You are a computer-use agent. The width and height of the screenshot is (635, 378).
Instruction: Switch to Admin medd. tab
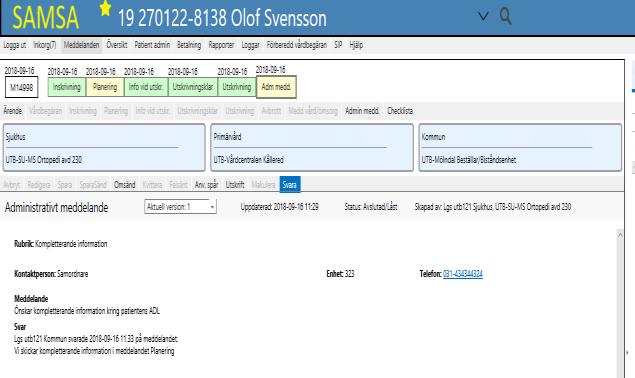click(x=362, y=111)
